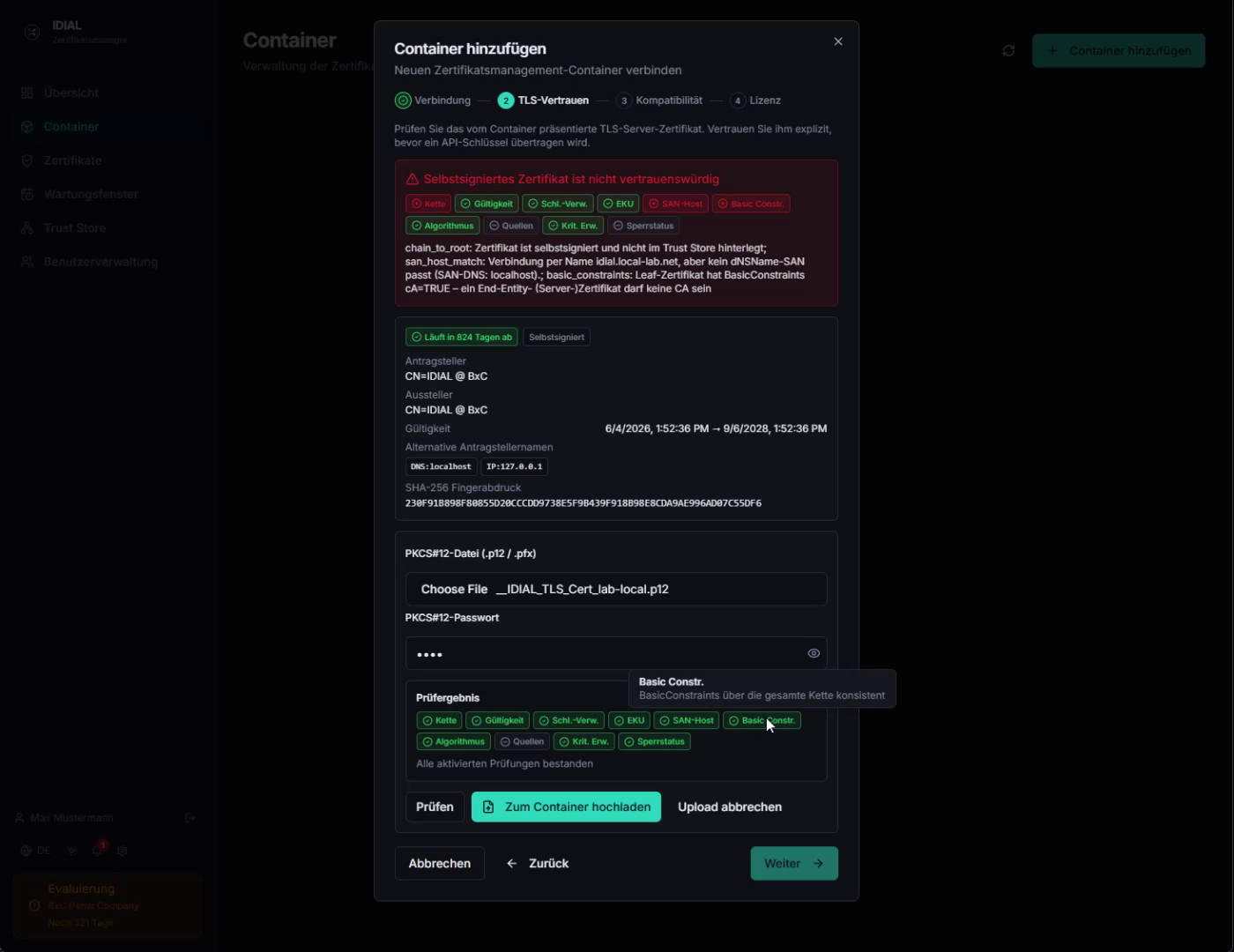This screenshot has height=952, width=1234.
Task: Click the EKU chip in the red warning box
Action: (618, 204)
